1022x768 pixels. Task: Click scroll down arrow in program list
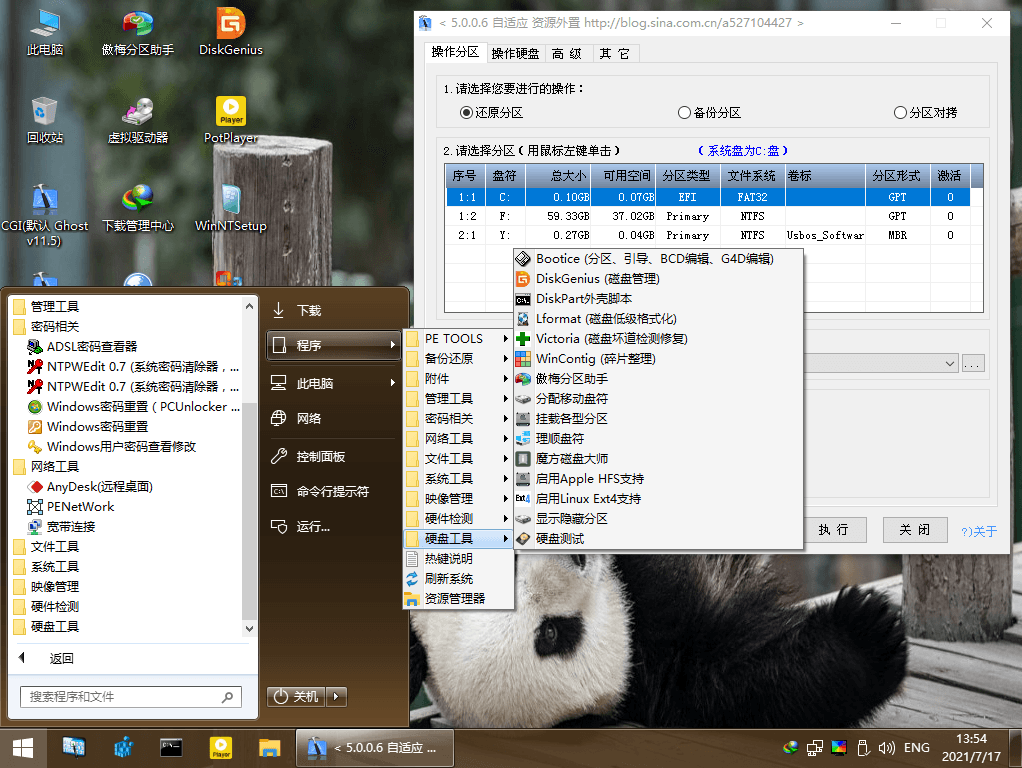[x=250, y=628]
